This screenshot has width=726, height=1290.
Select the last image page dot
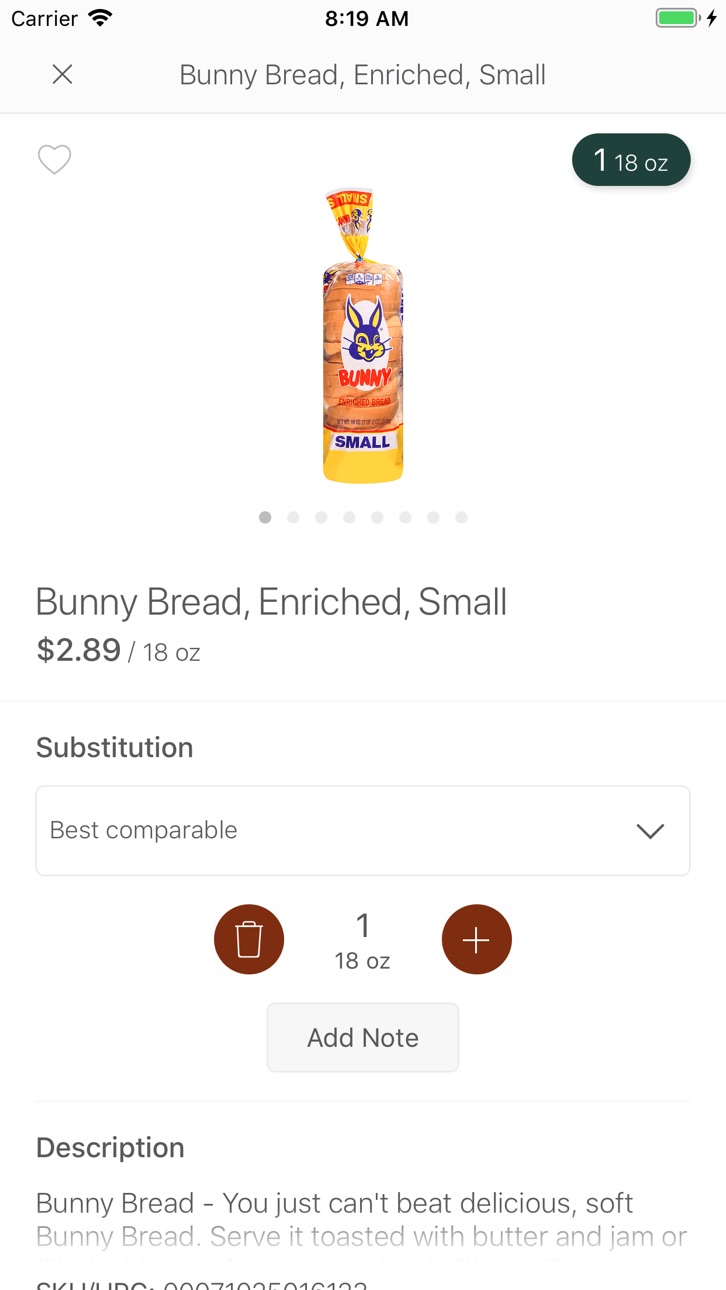461,517
